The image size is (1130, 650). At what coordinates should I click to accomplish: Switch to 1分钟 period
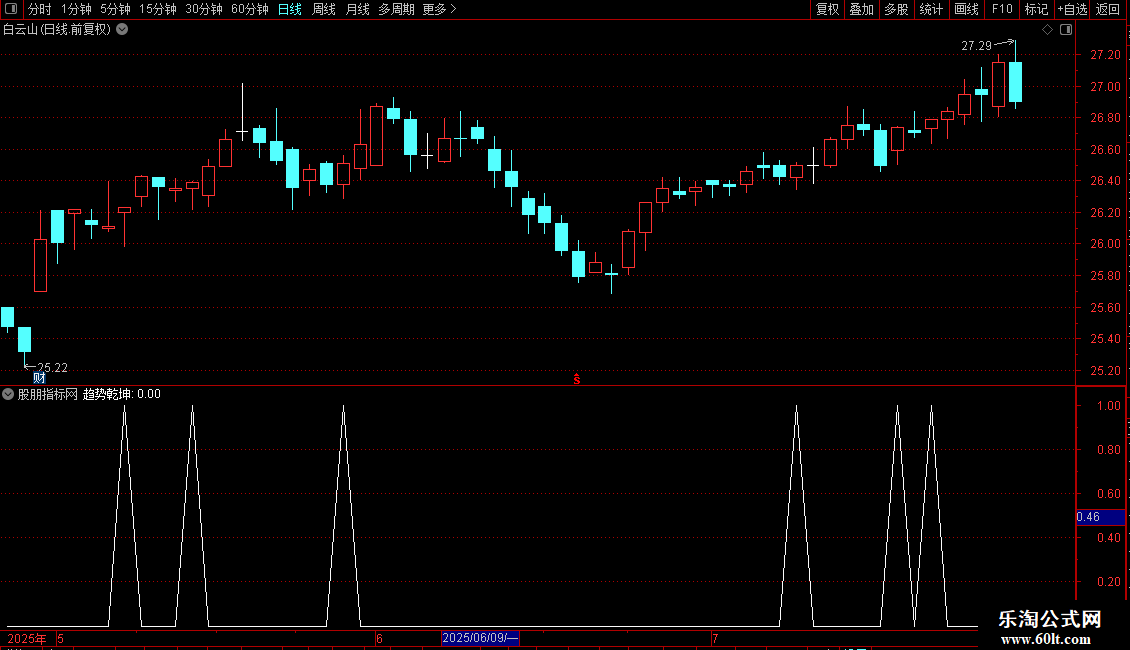tap(76, 9)
